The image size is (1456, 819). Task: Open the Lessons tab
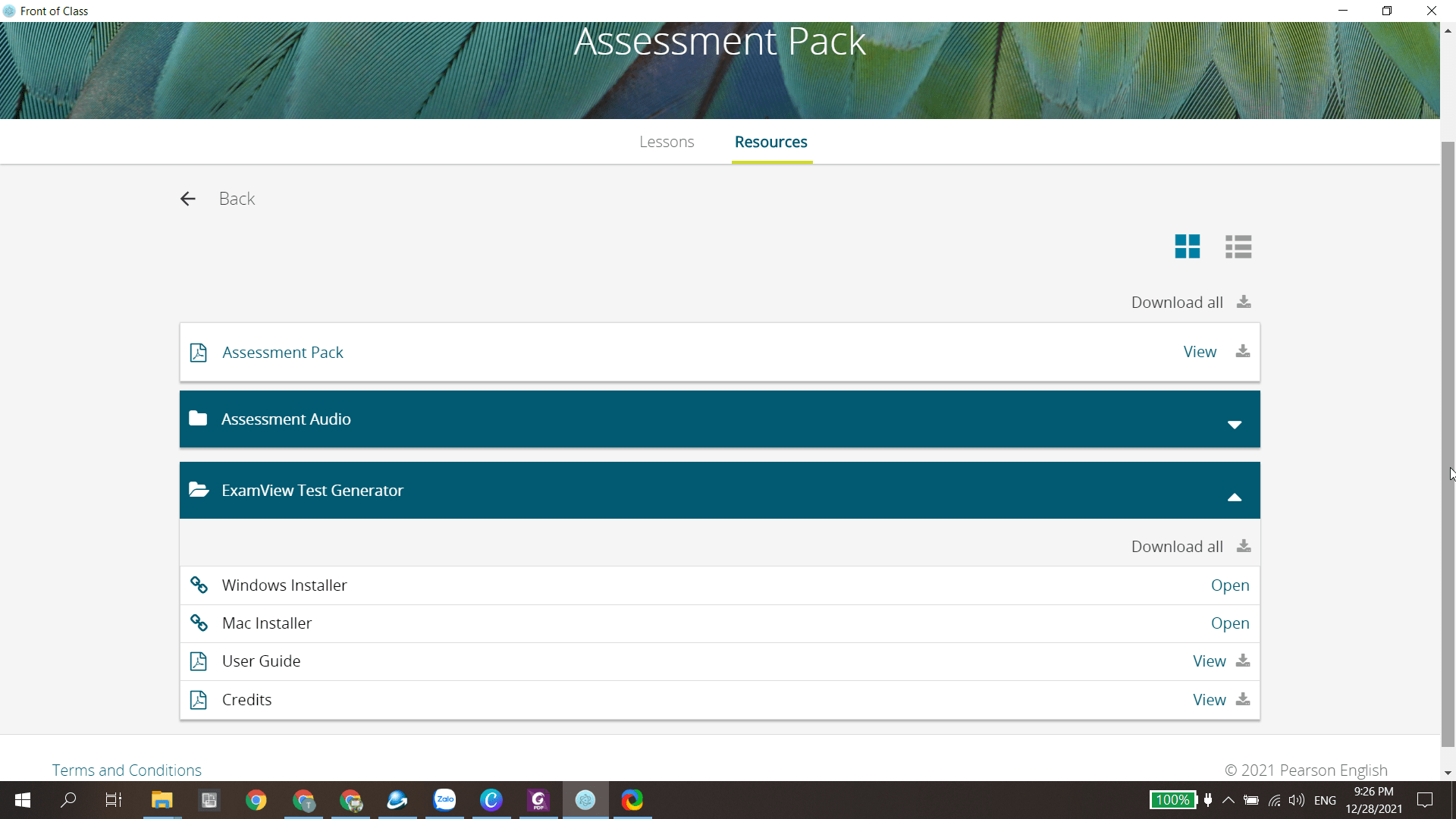[666, 142]
